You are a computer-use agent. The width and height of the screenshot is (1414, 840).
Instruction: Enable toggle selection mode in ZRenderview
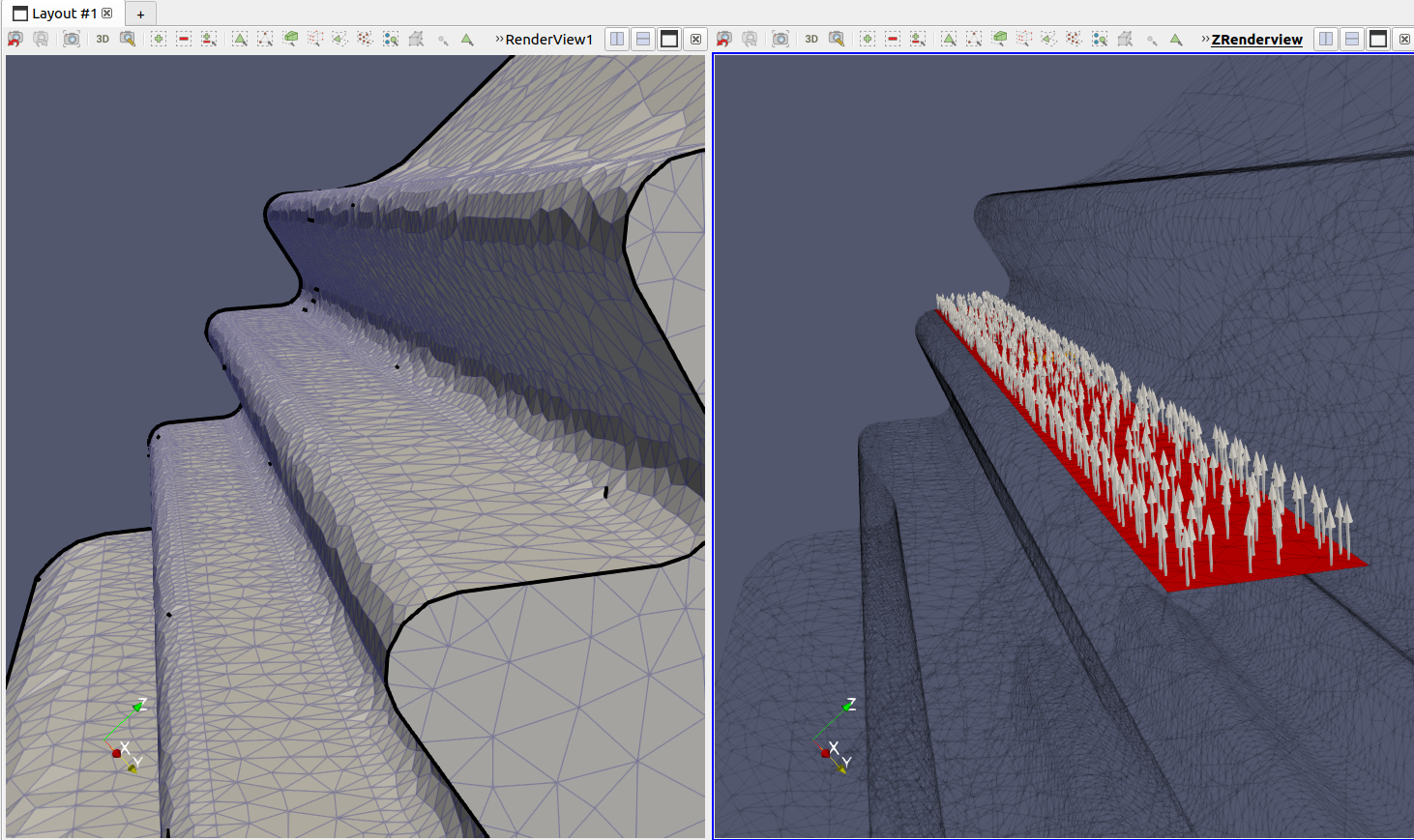tap(918, 39)
